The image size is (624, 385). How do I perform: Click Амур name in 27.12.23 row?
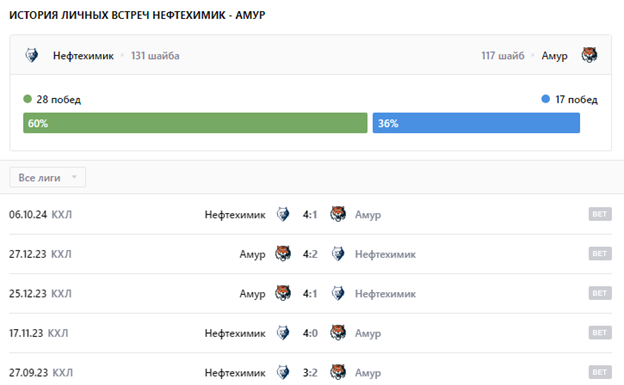pyautogui.click(x=252, y=254)
